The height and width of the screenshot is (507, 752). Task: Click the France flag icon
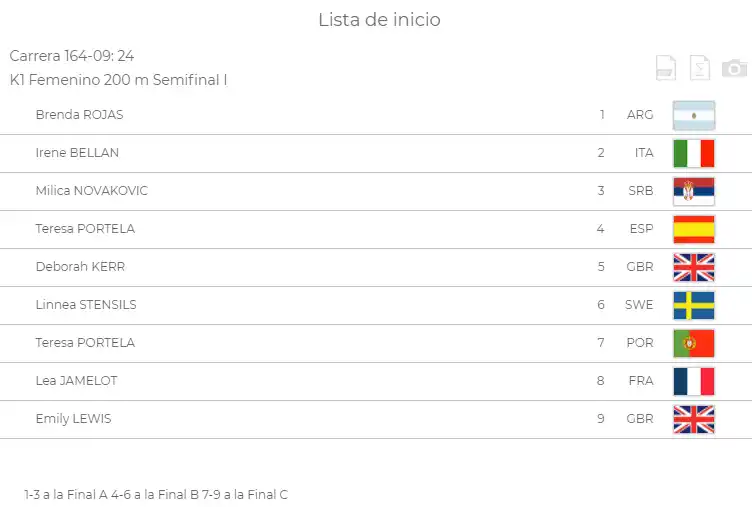point(694,381)
